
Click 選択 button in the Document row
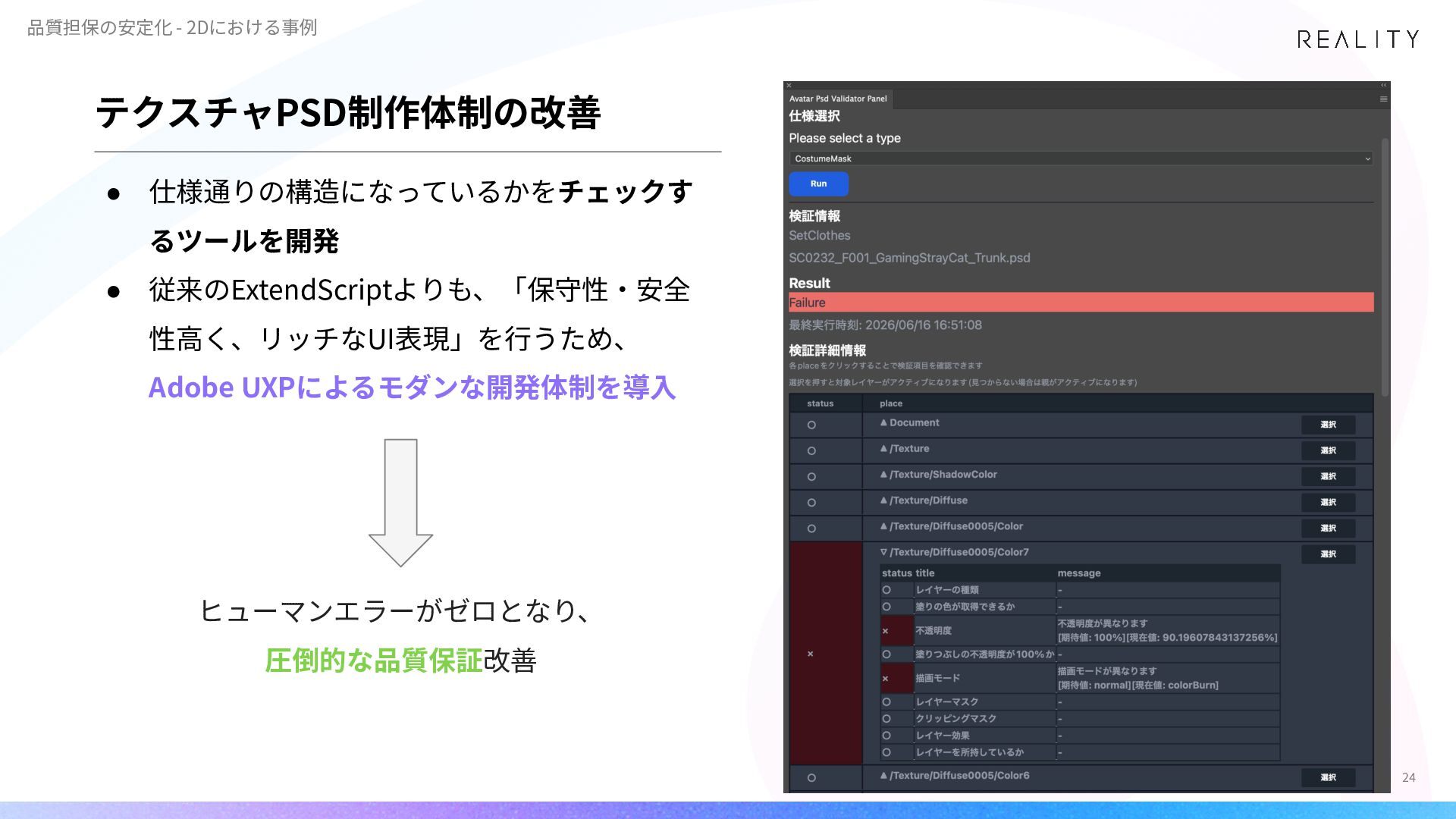coord(1328,425)
